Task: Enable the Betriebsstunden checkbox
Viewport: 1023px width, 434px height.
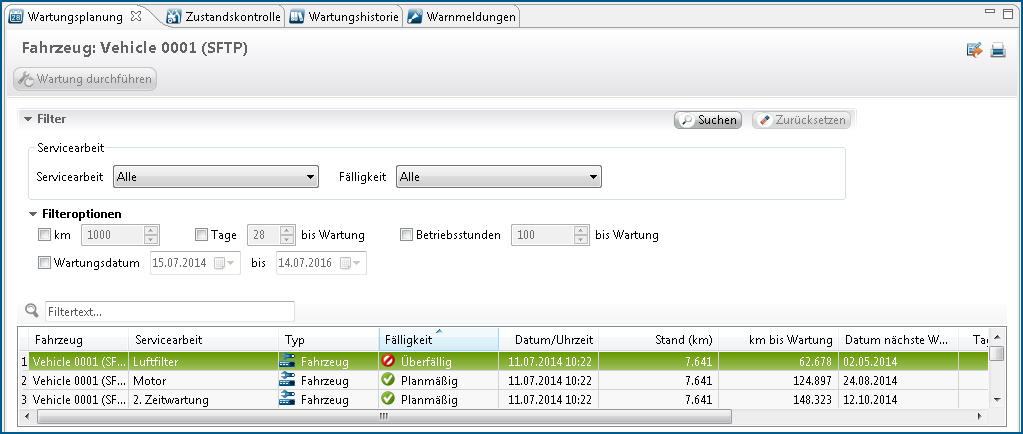Action: pos(407,235)
